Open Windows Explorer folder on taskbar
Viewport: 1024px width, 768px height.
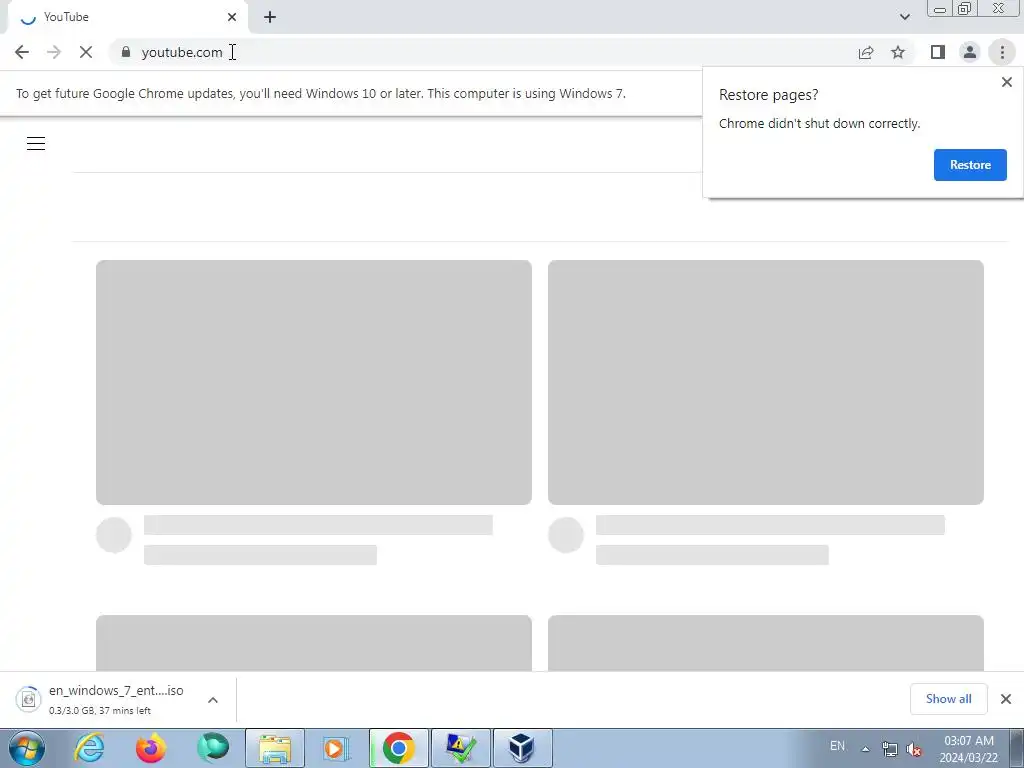275,748
